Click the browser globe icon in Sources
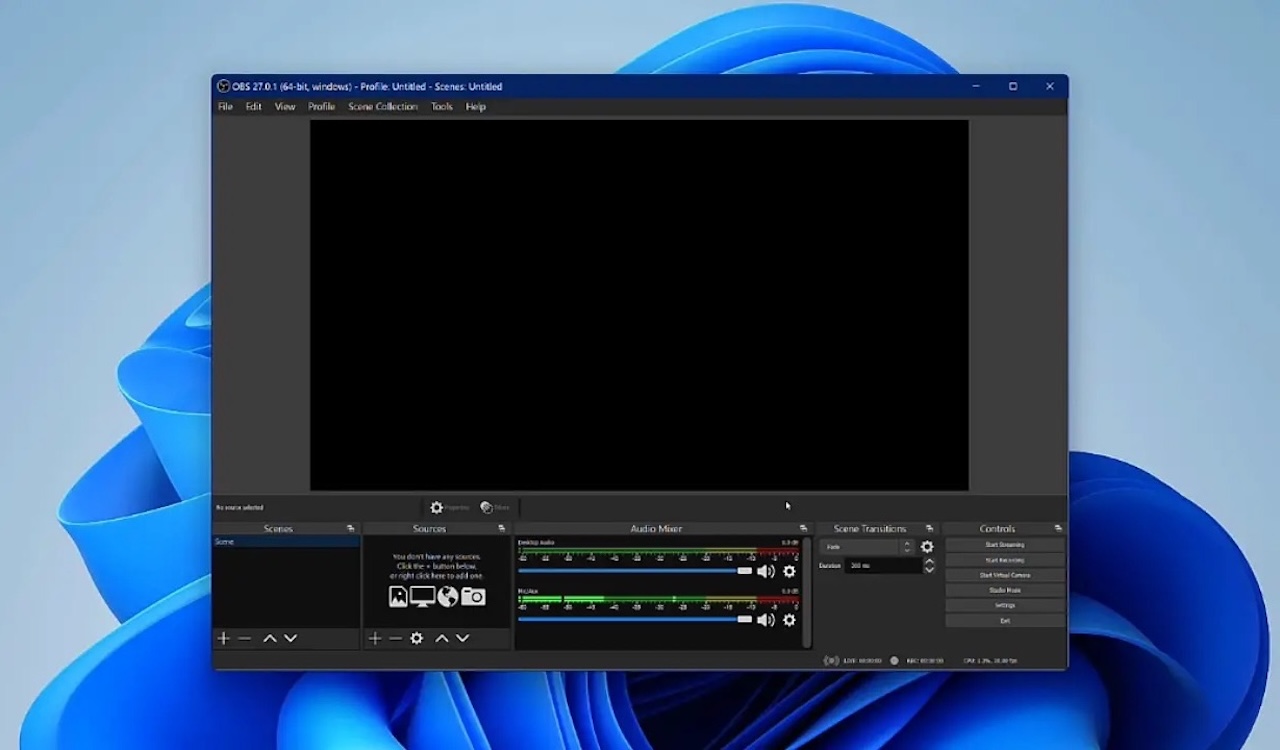 coord(448,597)
